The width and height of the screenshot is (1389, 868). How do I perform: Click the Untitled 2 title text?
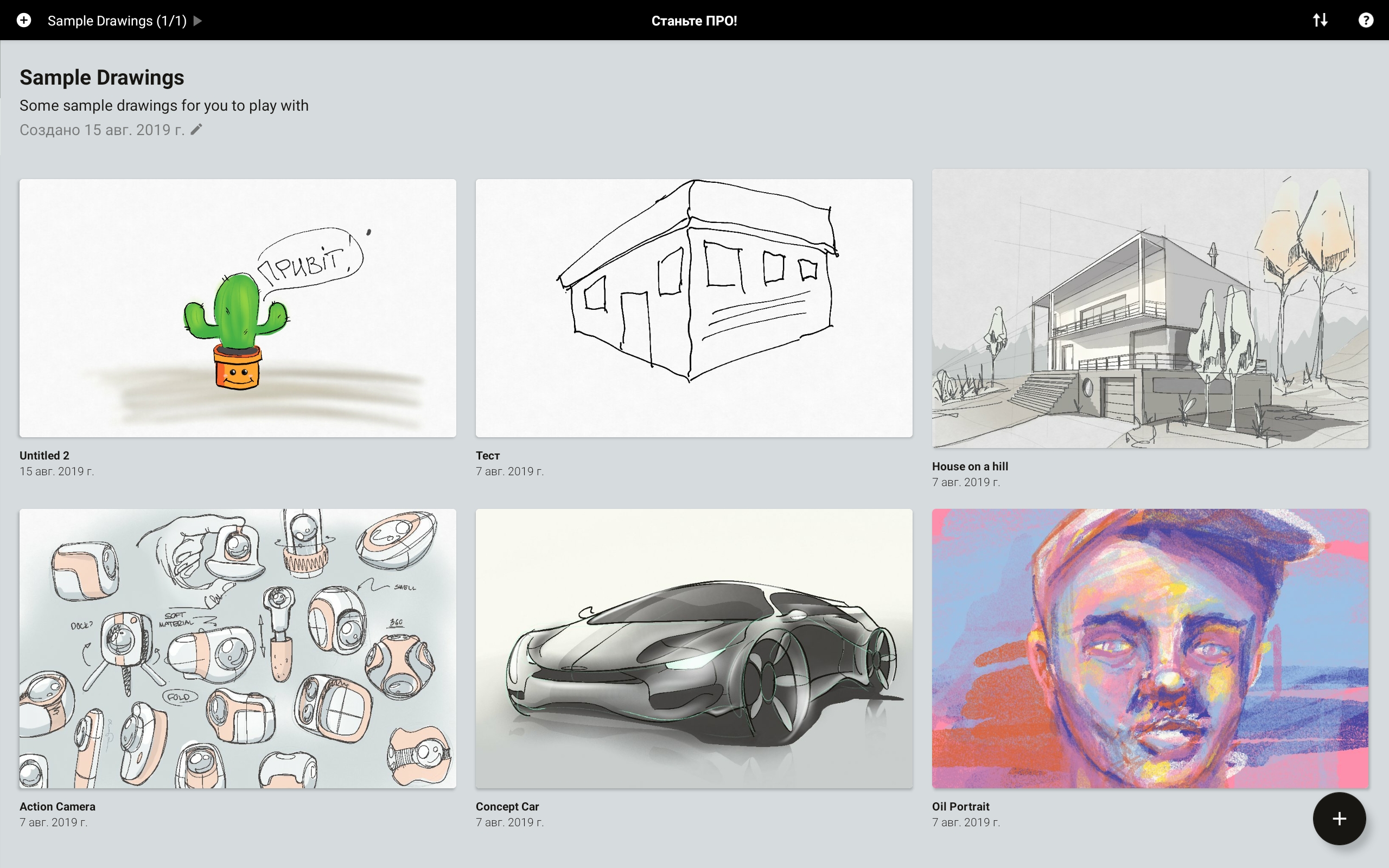pyautogui.click(x=44, y=455)
